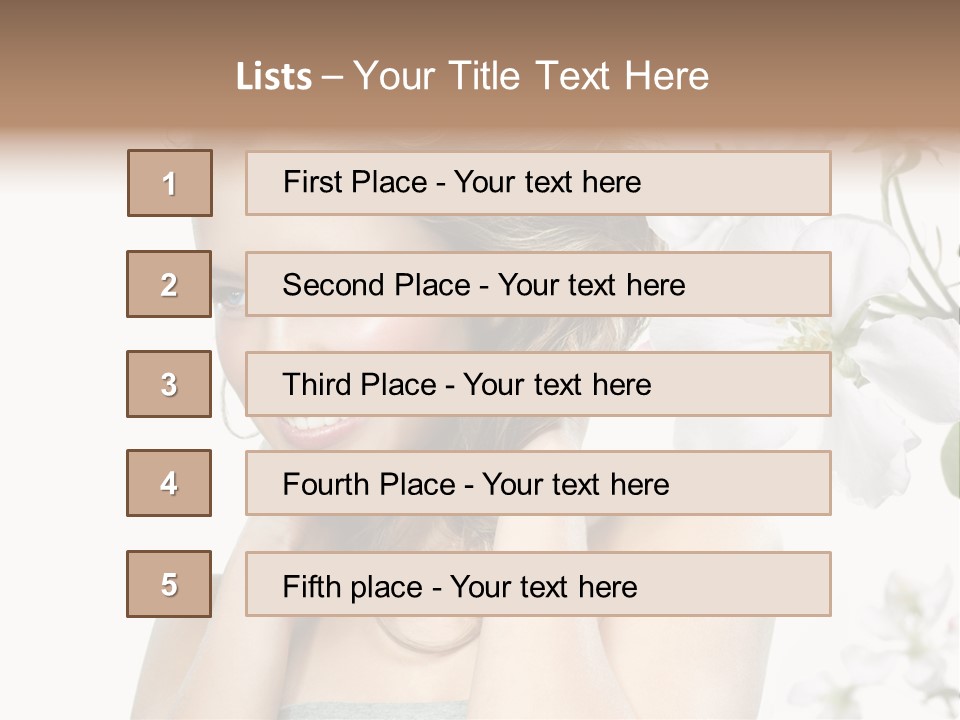Click the woman's smile in background image
This screenshot has height=720, width=960.
308,432
